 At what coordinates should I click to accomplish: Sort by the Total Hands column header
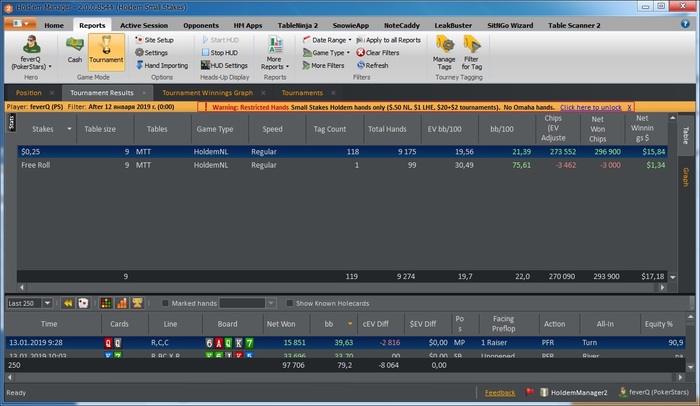click(387, 129)
